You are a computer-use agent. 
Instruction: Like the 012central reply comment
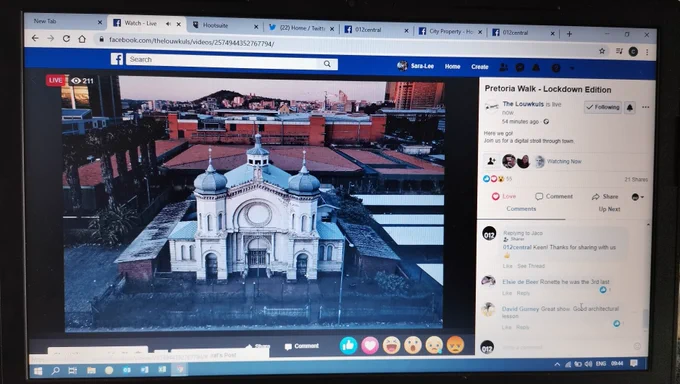[507, 266]
